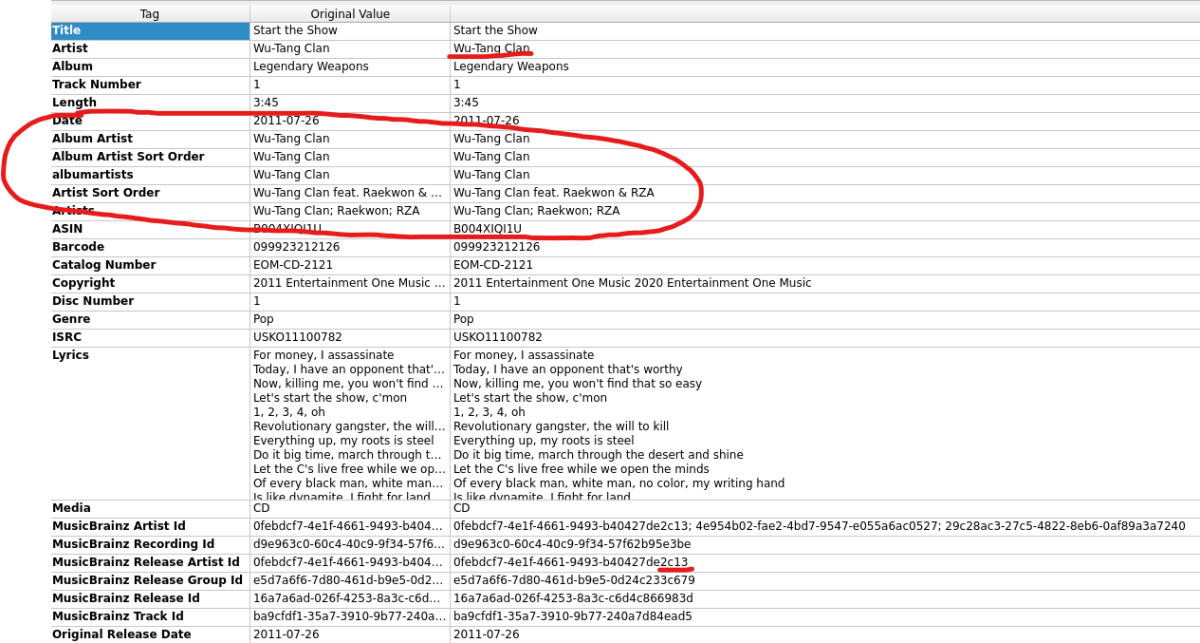1200x643 pixels.
Task: Select the MusicBrainz Release Group Id label
Action: (147, 580)
